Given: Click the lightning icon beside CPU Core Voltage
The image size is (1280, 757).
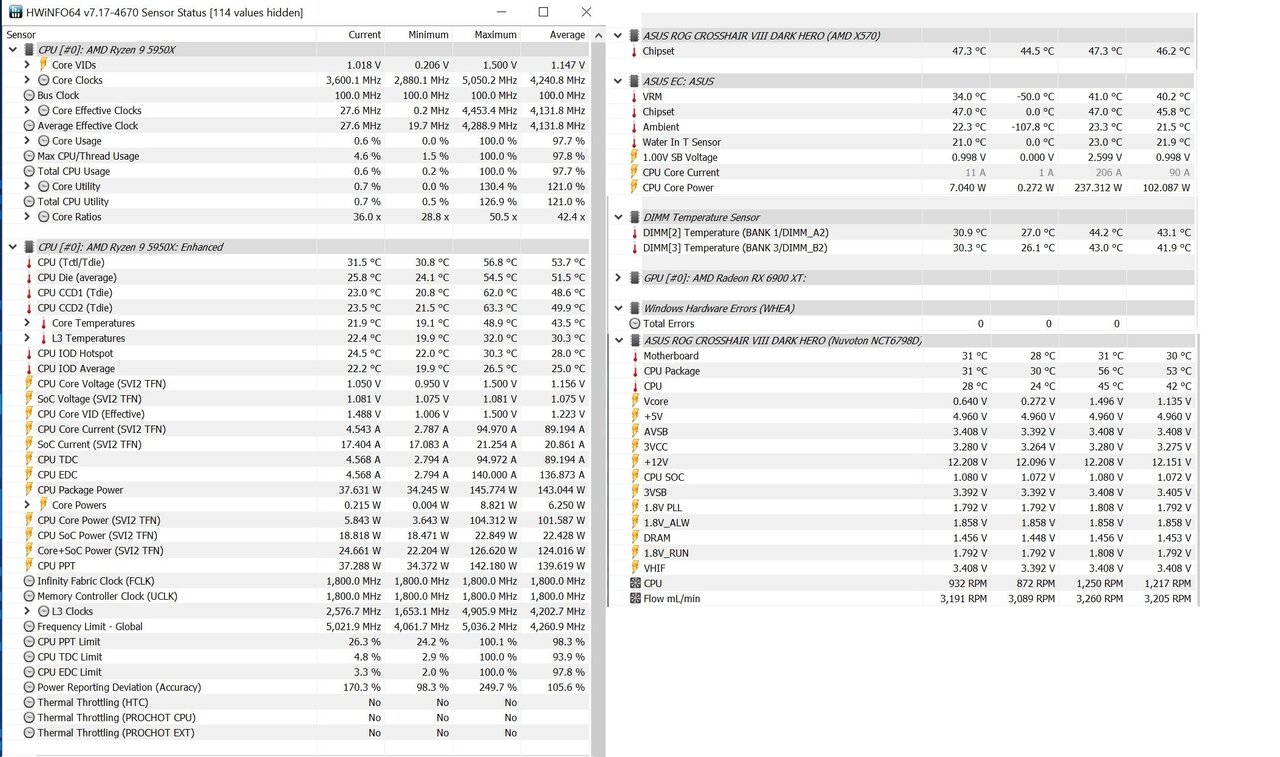Looking at the screenshot, I should 30,383.
